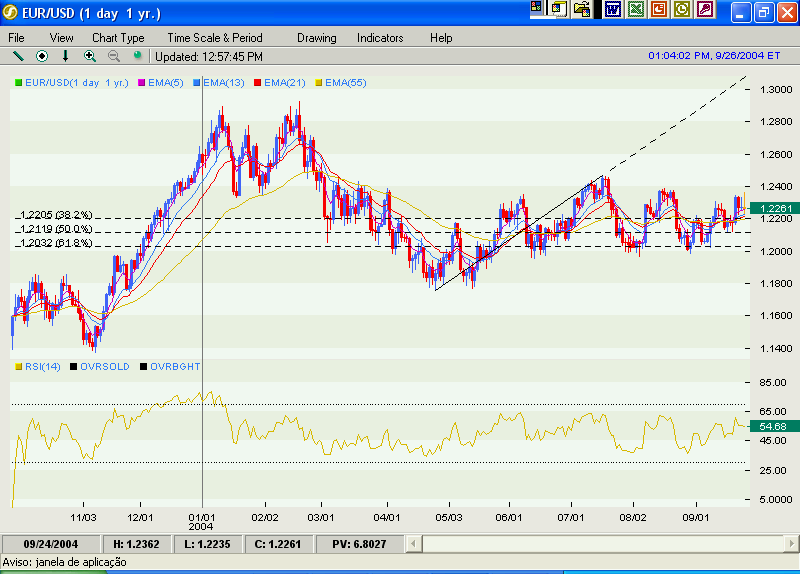The width and height of the screenshot is (800, 574).
Task: Click the crosshair target toolbar icon
Action: click(42, 56)
